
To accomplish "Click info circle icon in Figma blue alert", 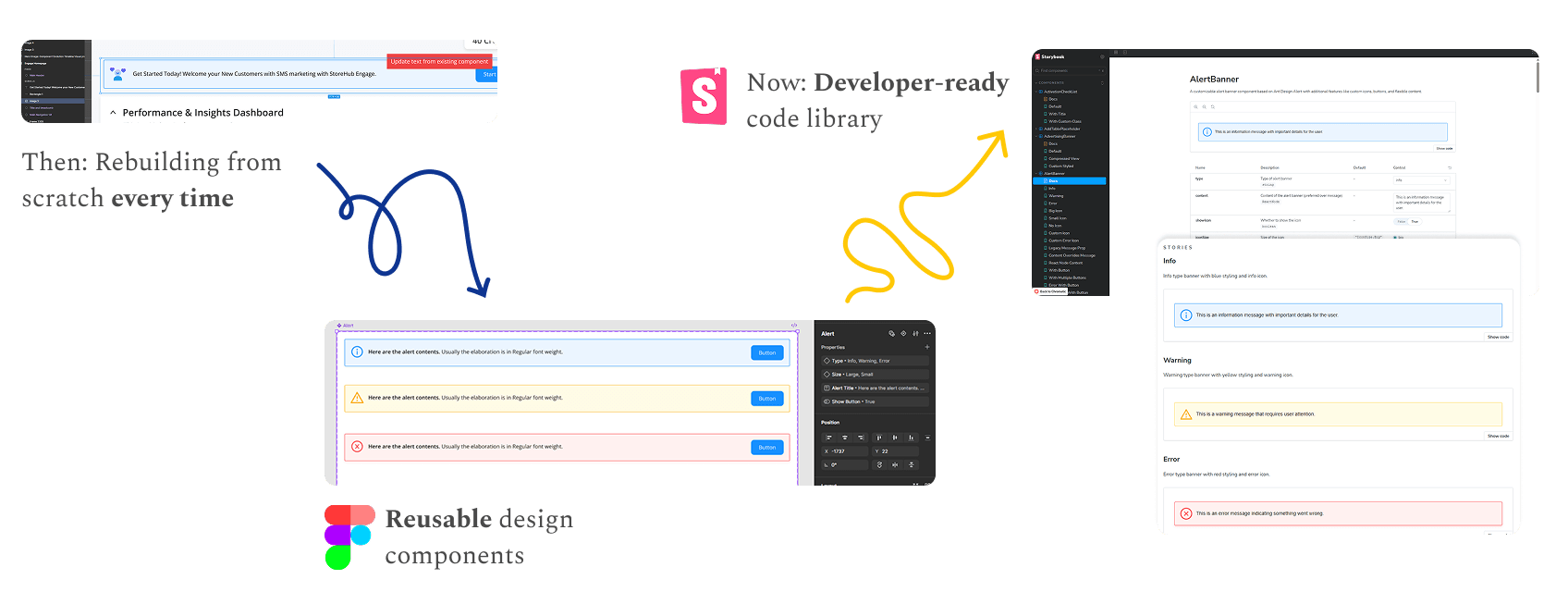I will [357, 351].
